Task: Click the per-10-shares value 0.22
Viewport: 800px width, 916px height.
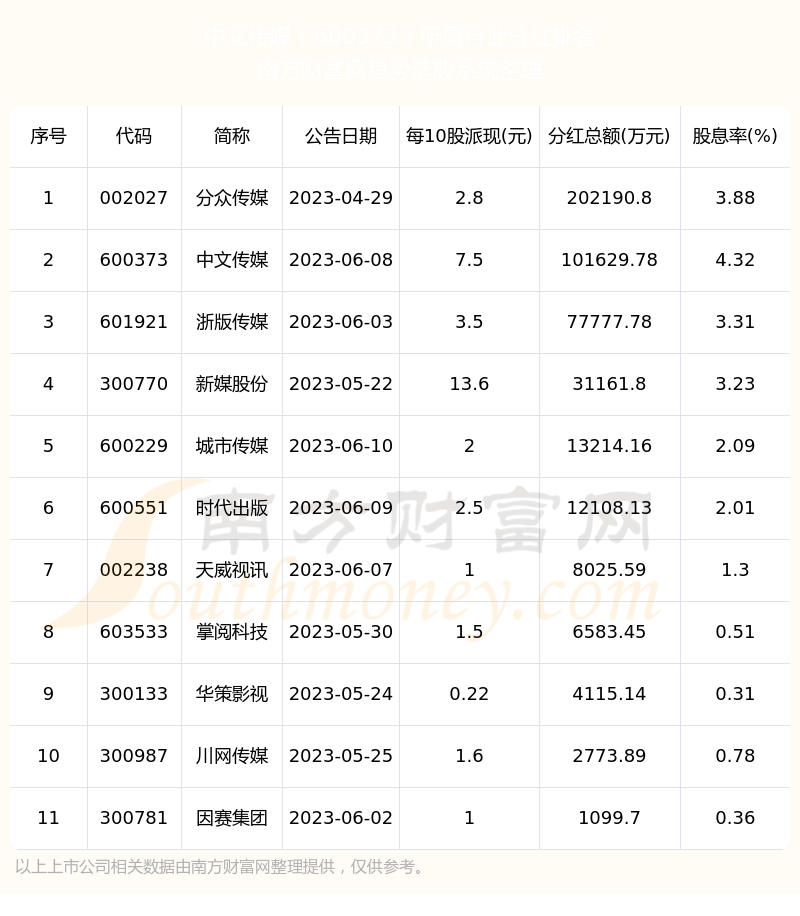Action: tap(469, 693)
